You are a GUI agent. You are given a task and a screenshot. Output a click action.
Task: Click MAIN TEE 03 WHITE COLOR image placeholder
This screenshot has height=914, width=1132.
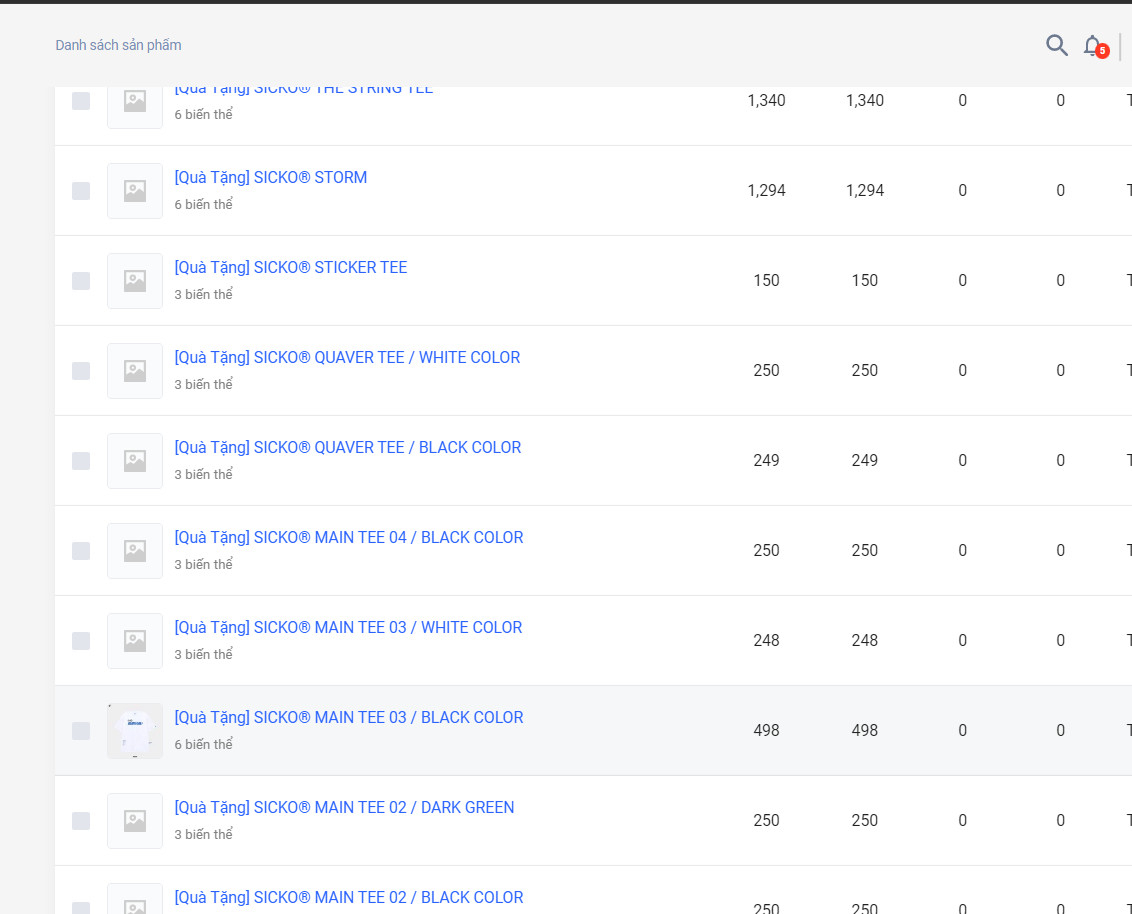tap(135, 641)
